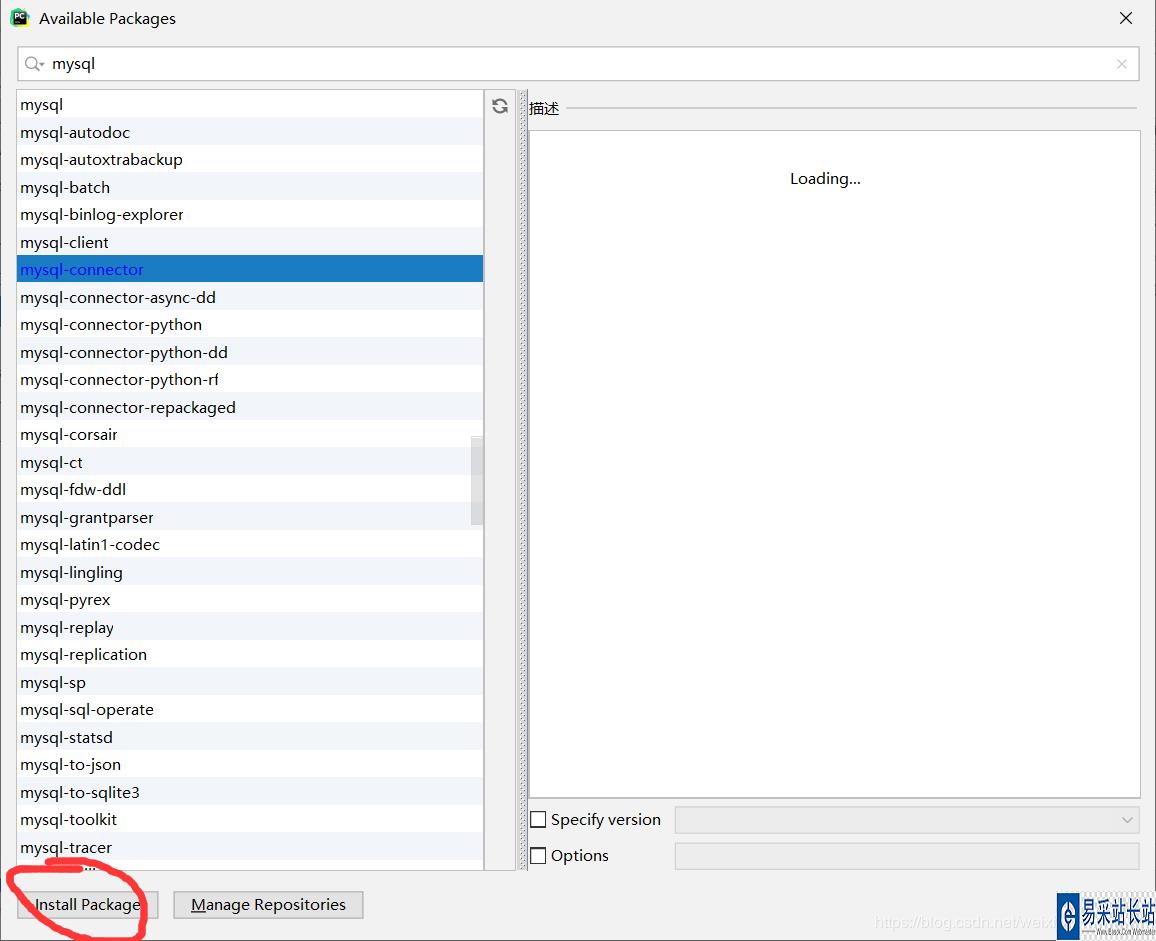Click the Manage Repositories button
Viewport: 1156px width, 941px height.
[x=268, y=905]
